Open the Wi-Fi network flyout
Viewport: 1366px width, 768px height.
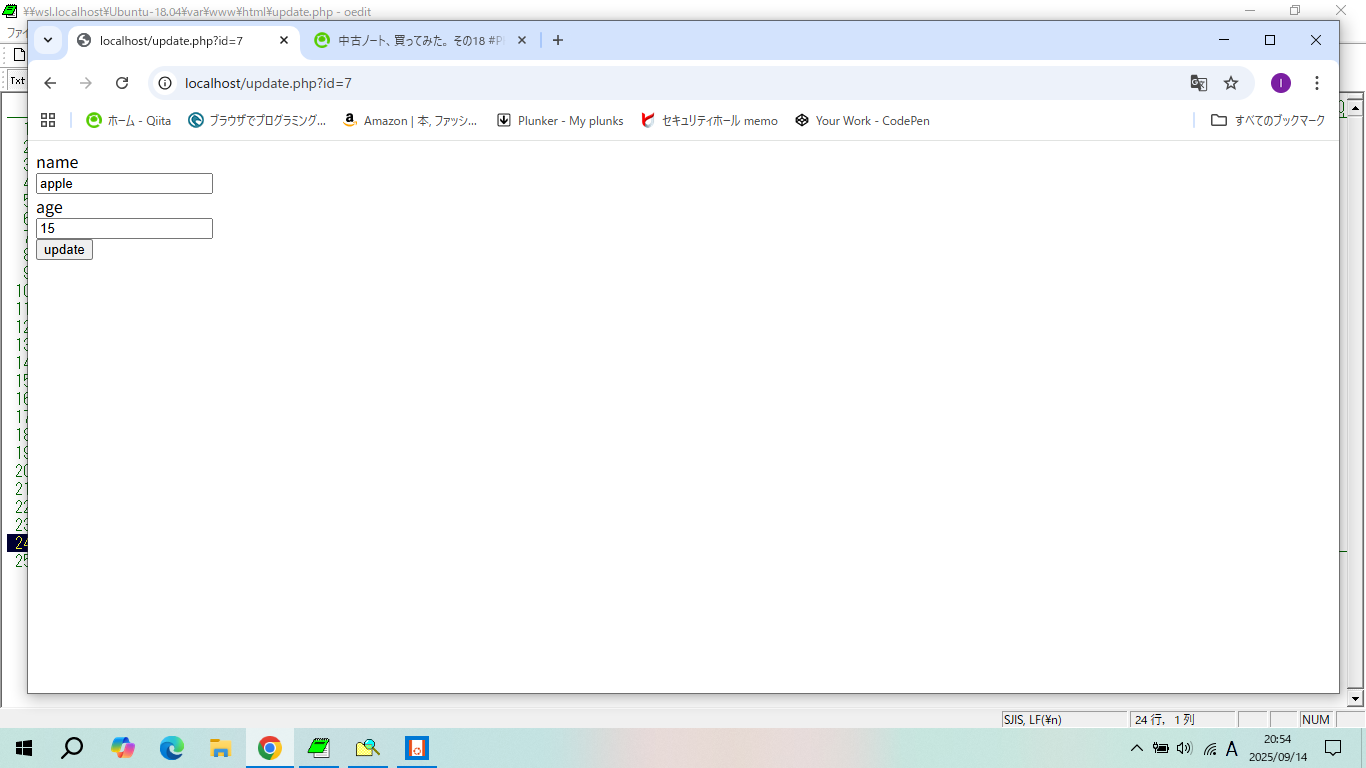[1210, 748]
